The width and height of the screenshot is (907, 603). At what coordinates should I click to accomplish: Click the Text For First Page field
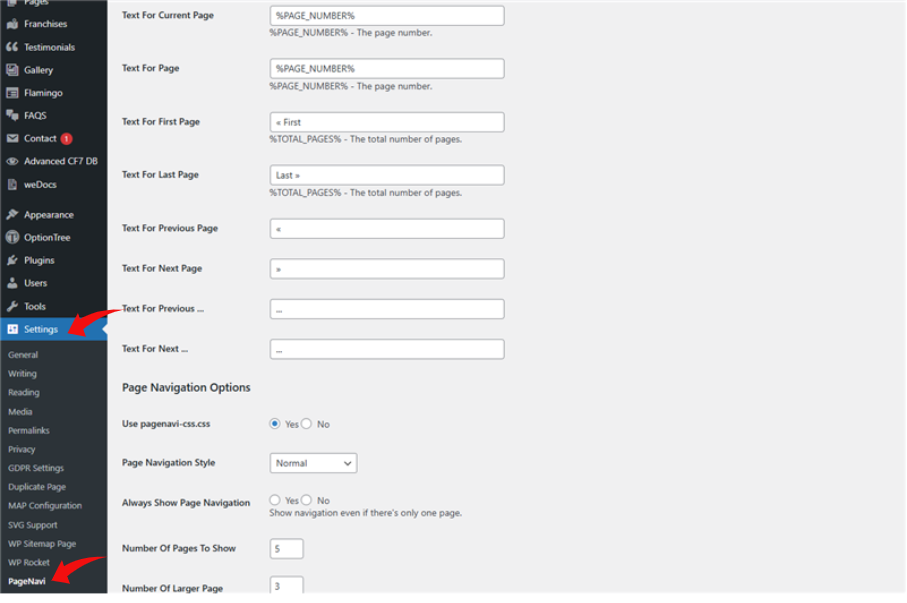coord(386,122)
